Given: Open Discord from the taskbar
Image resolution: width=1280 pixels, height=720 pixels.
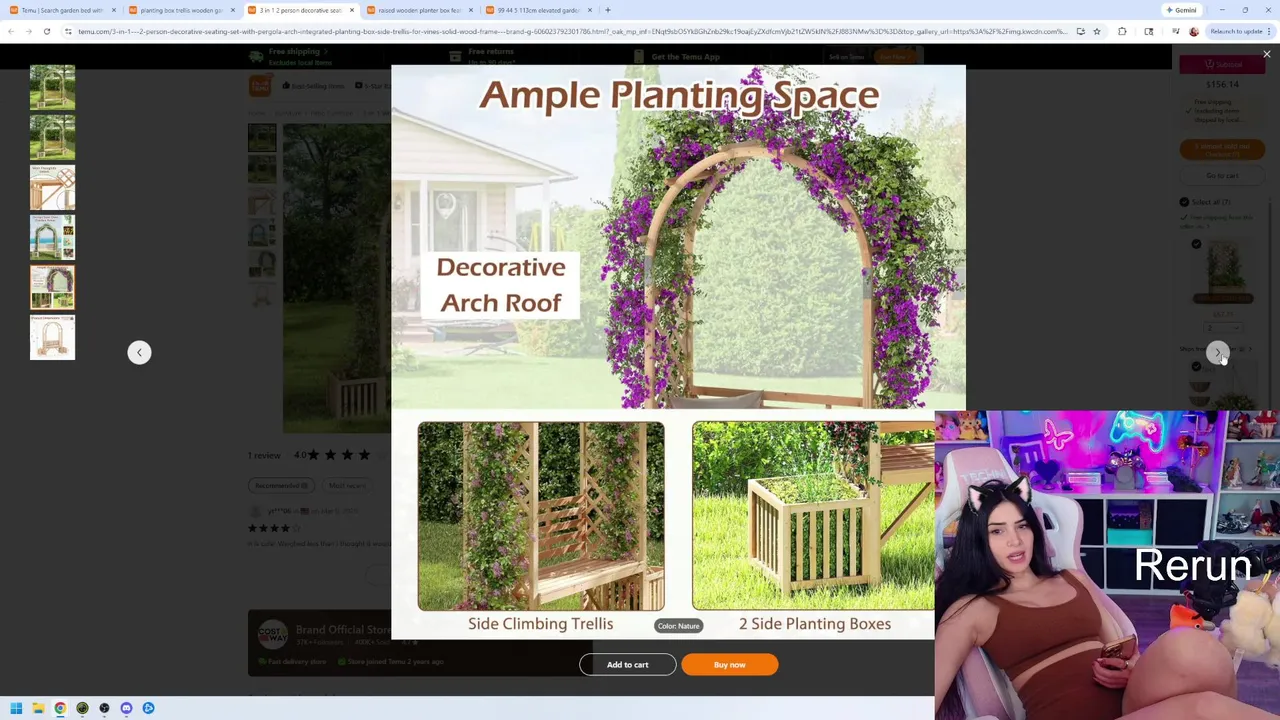Looking at the screenshot, I should coord(126,708).
